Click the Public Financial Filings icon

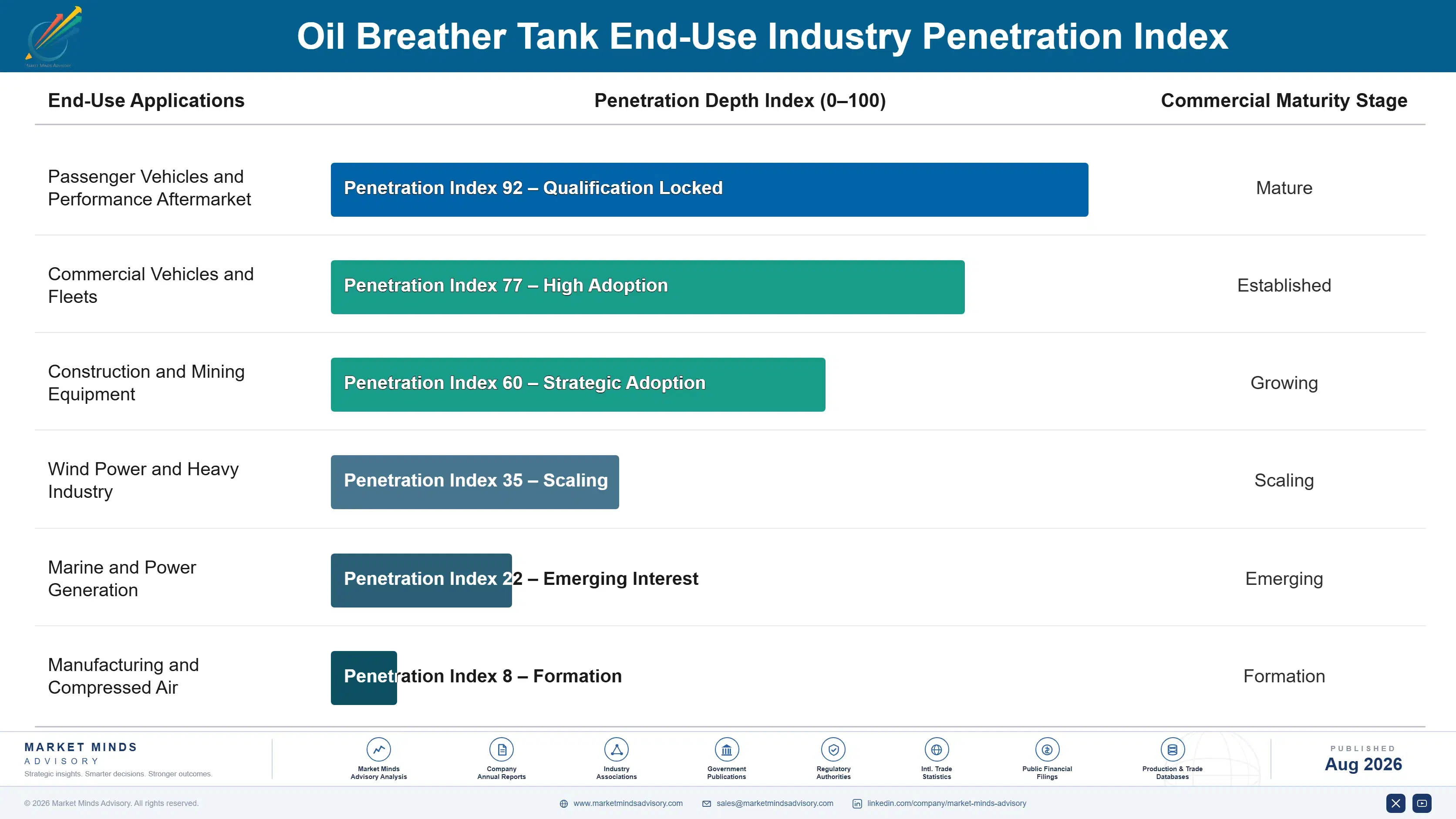coord(1047,749)
